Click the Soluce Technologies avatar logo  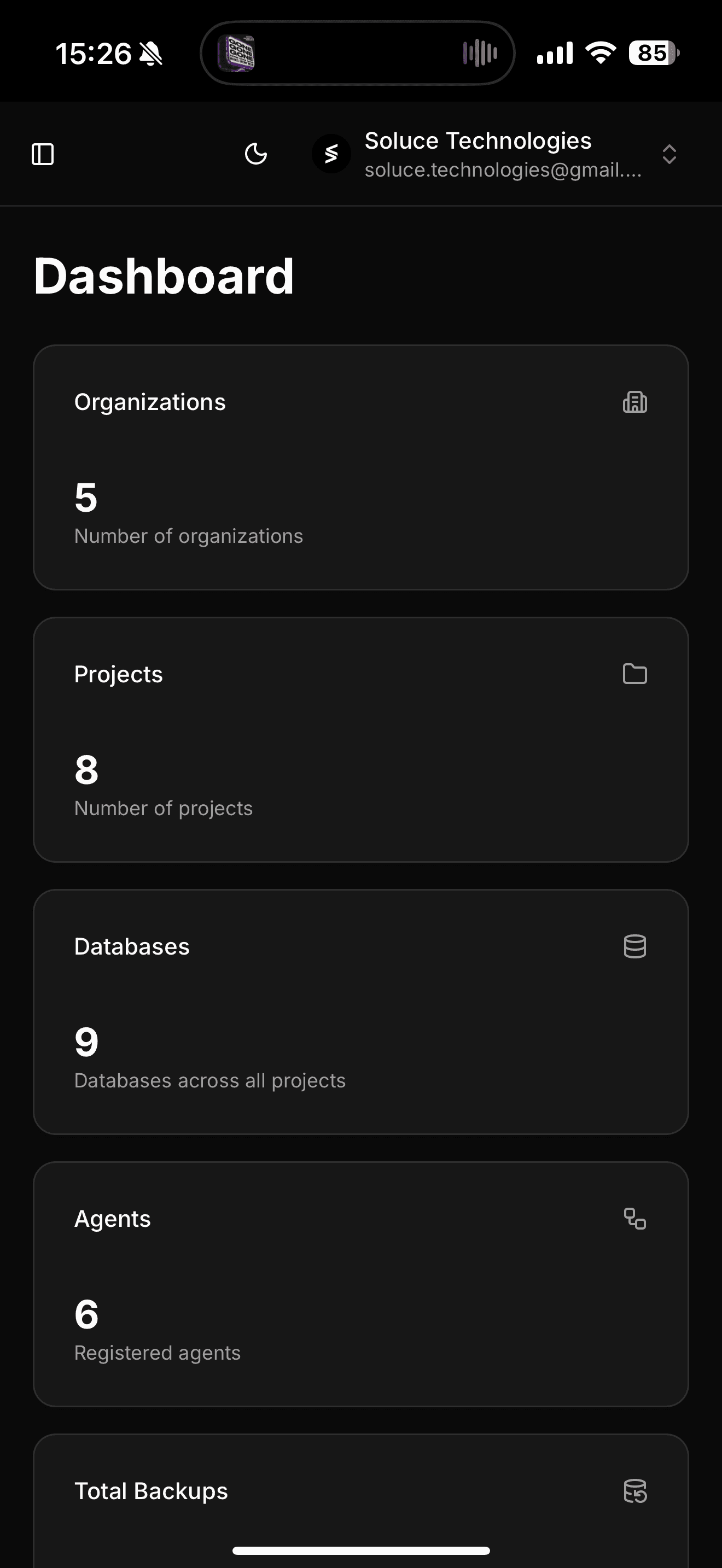click(331, 154)
